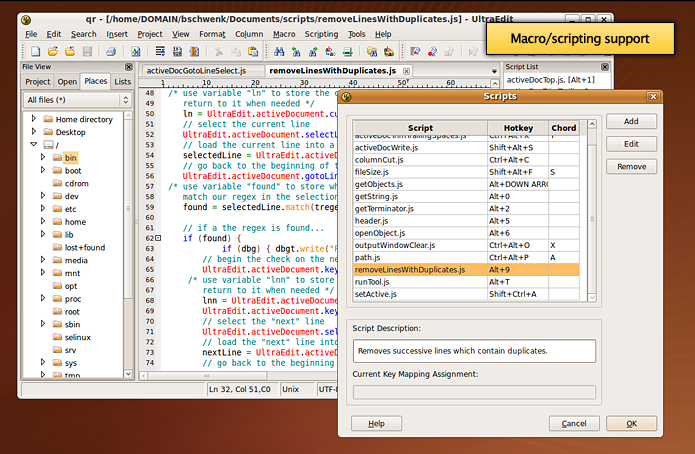Viewport: 695px width, 454px height.
Task: Select the fileSize.js script row
Action: coord(466,172)
